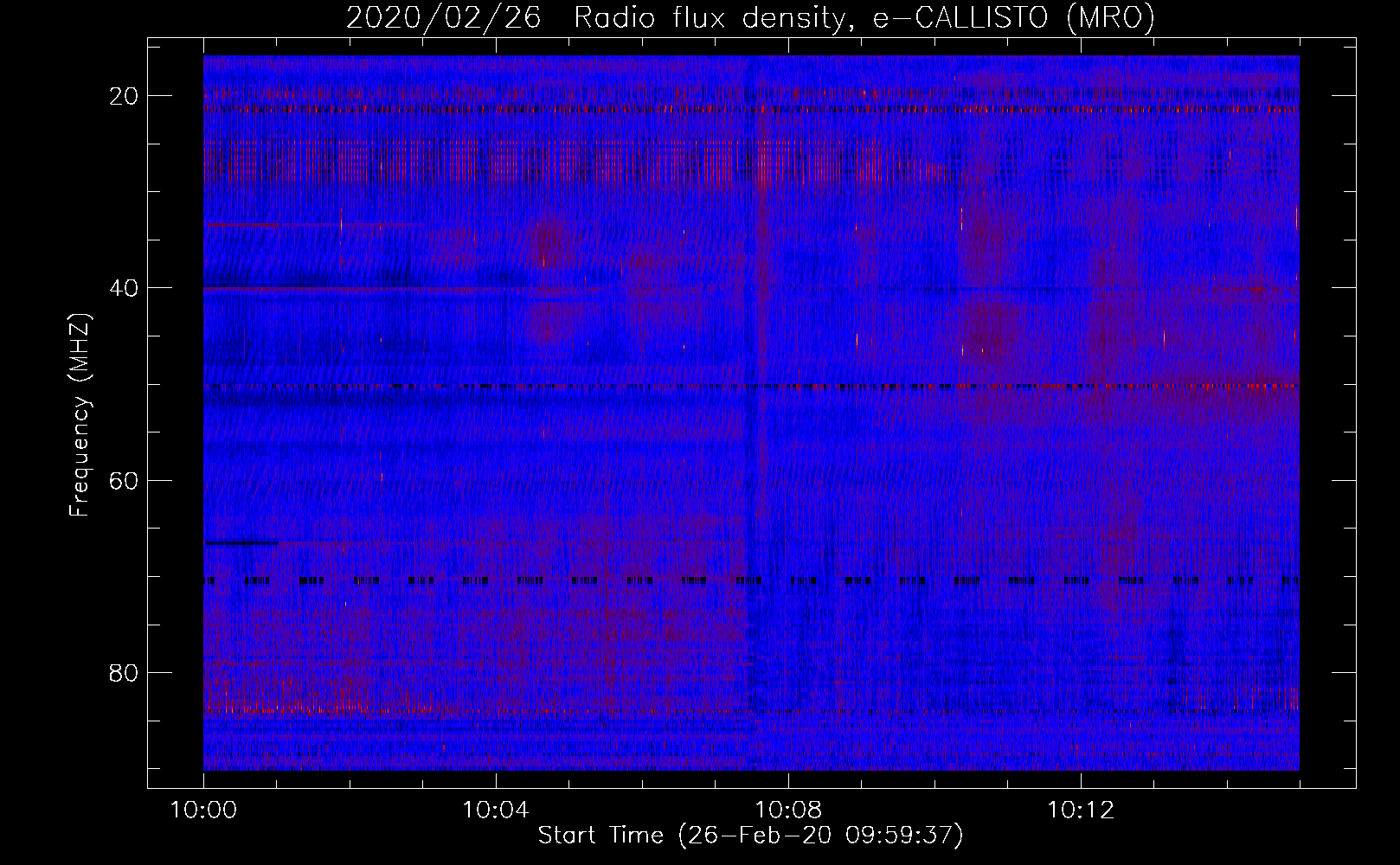Image resolution: width=1400 pixels, height=865 pixels.
Task: Click the '10:04' time tick label
Action: (496, 811)
